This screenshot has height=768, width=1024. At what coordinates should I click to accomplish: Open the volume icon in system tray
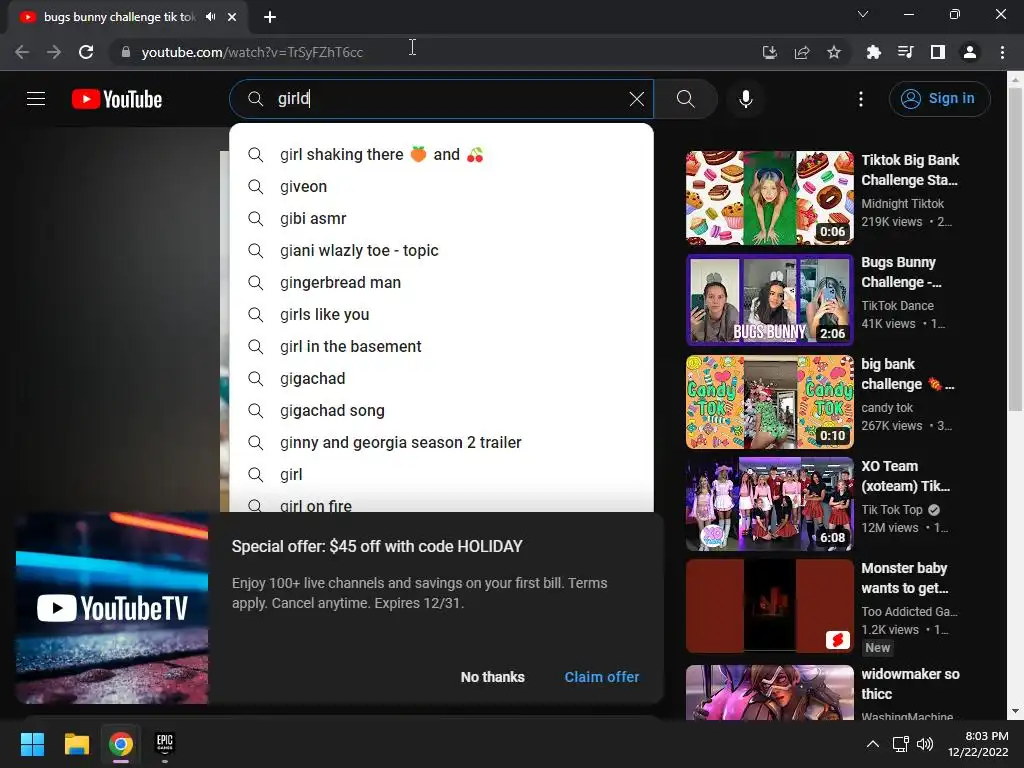[x=925, y=744]
